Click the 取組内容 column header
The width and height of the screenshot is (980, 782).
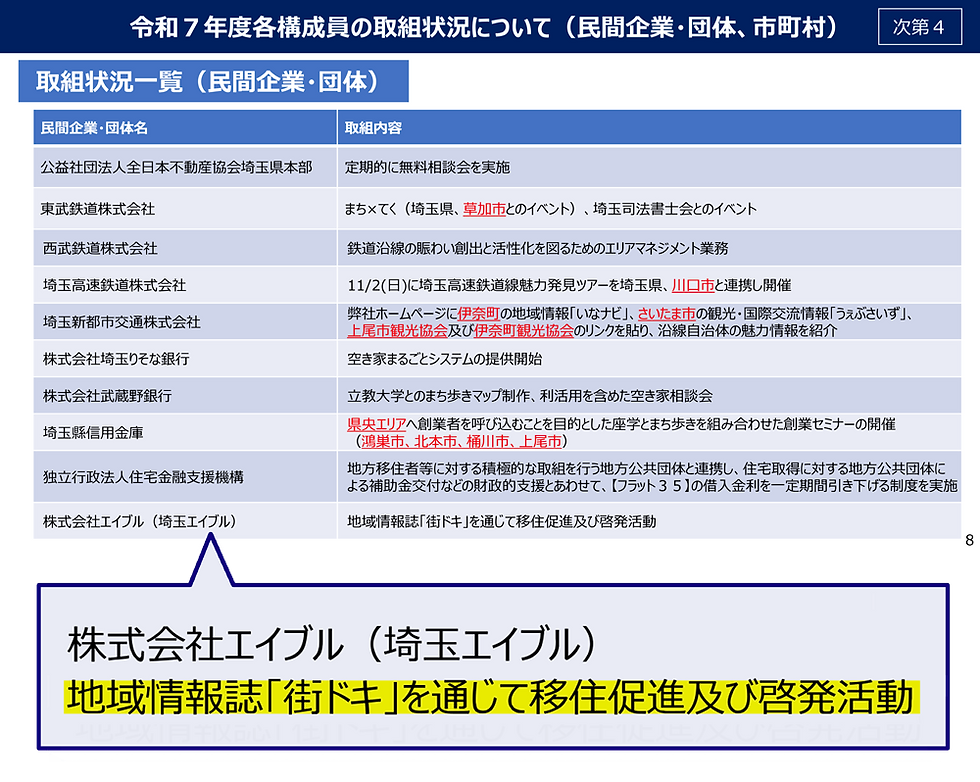[649, 128]
